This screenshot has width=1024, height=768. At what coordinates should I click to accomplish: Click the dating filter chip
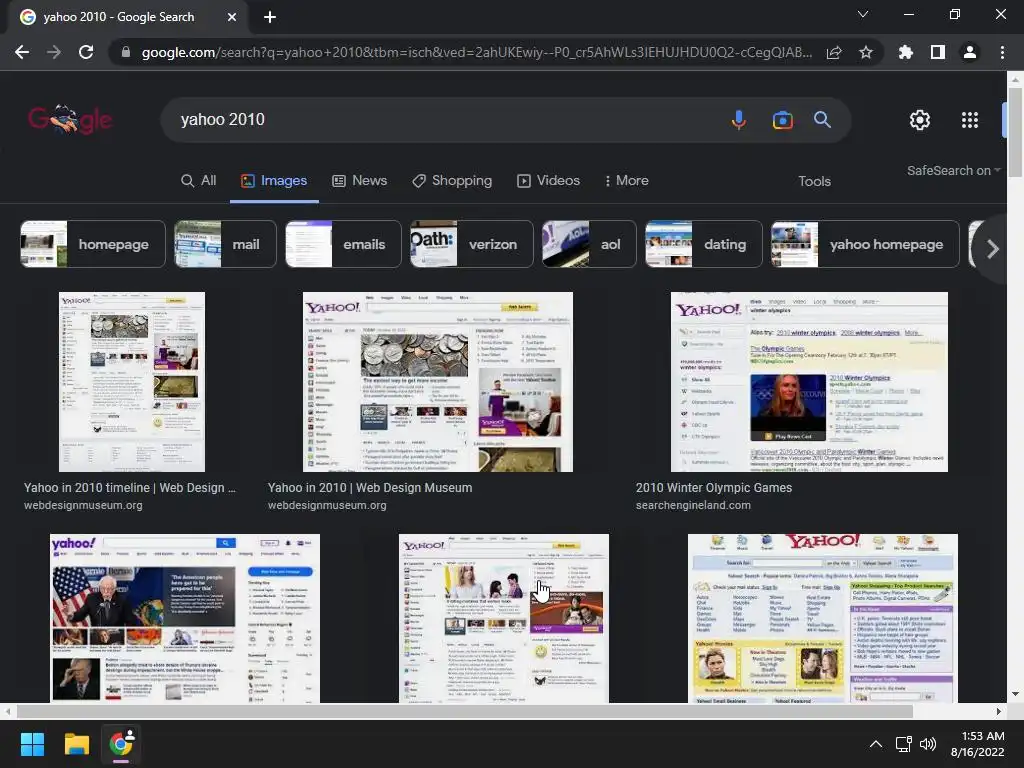[703, 244]
